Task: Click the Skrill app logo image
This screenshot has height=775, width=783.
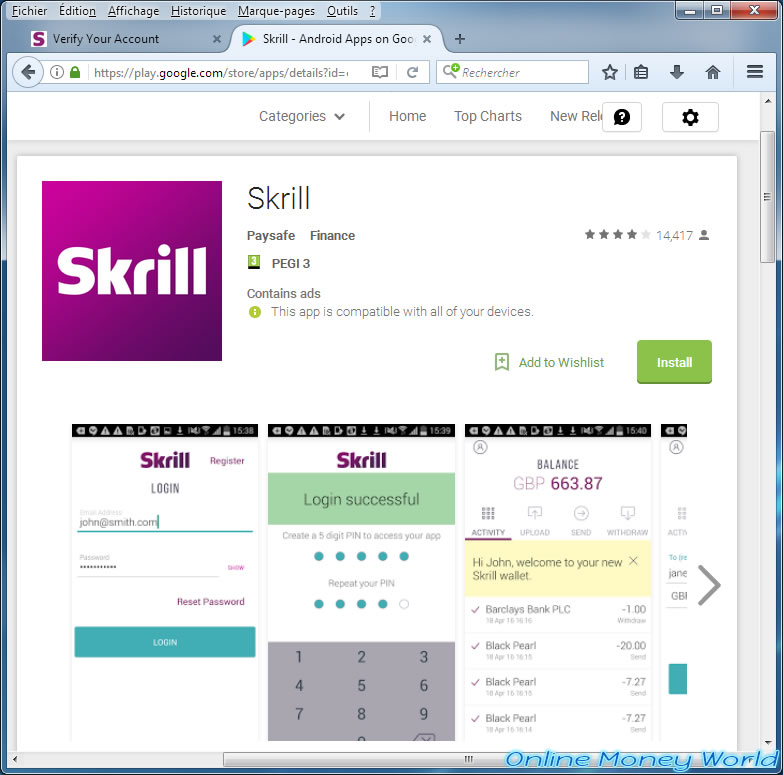Action: click(132, 271)
